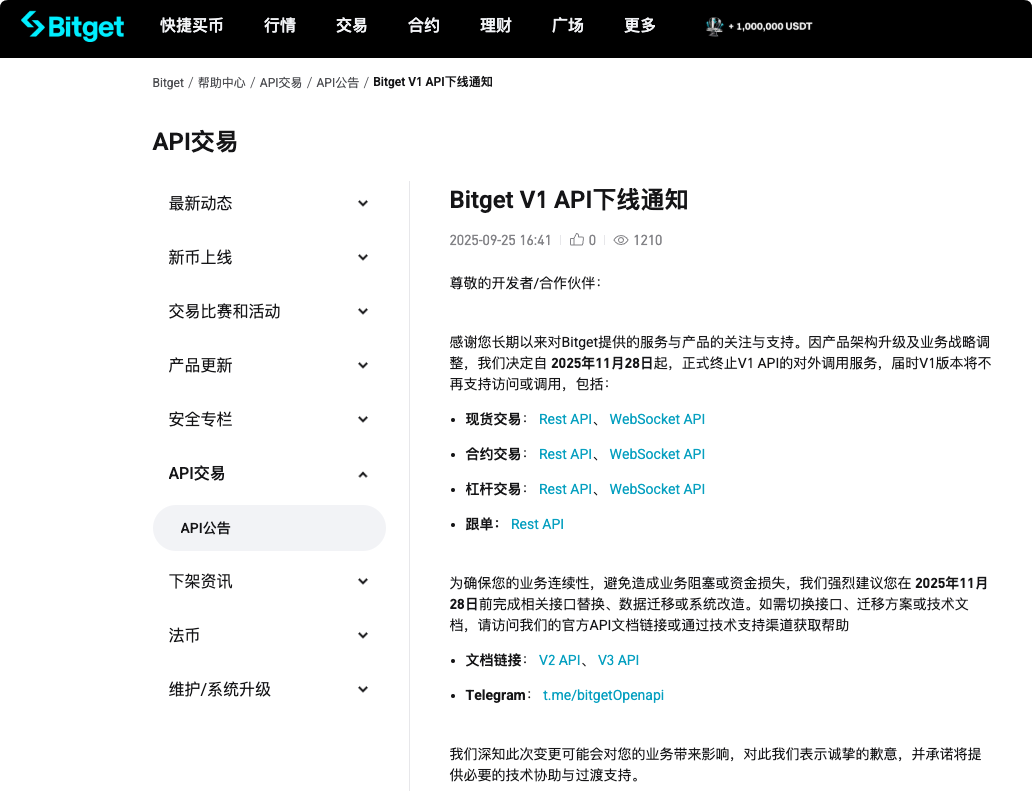
Task: Open the 合约交易 WebSocket API link
Action: tap(657, 454)
